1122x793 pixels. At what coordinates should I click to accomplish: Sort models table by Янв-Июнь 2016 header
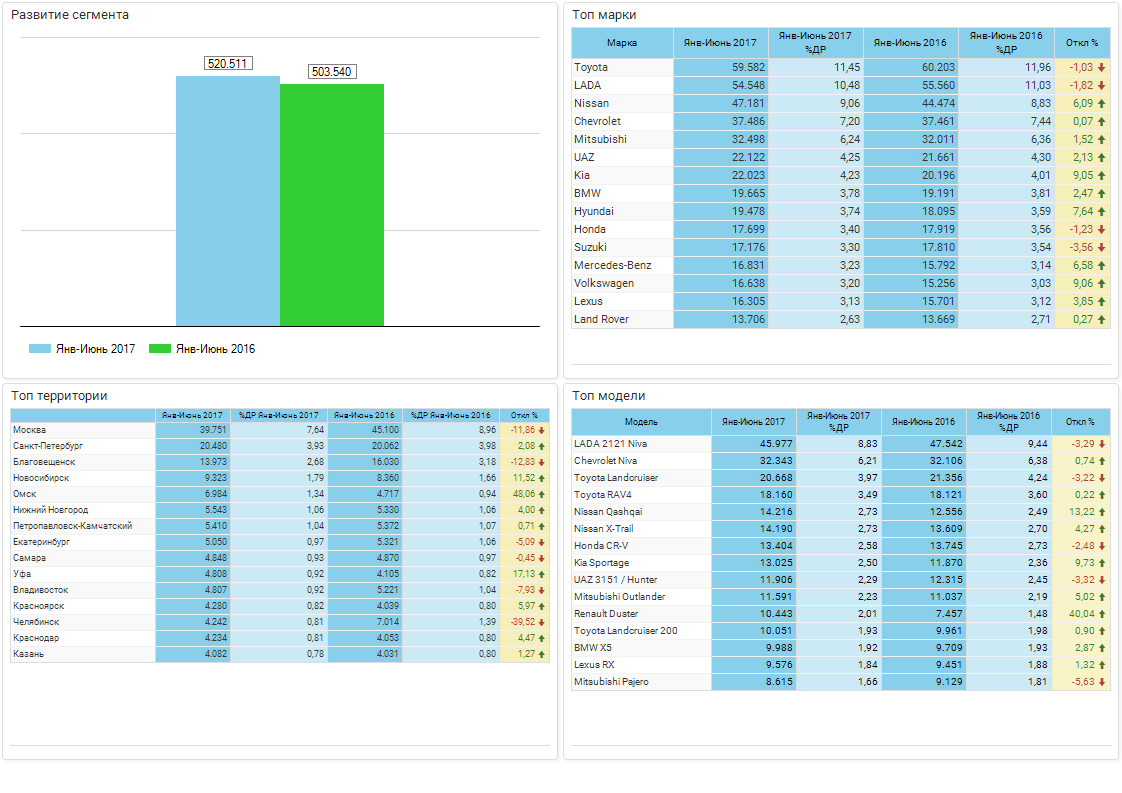[924, 422]
